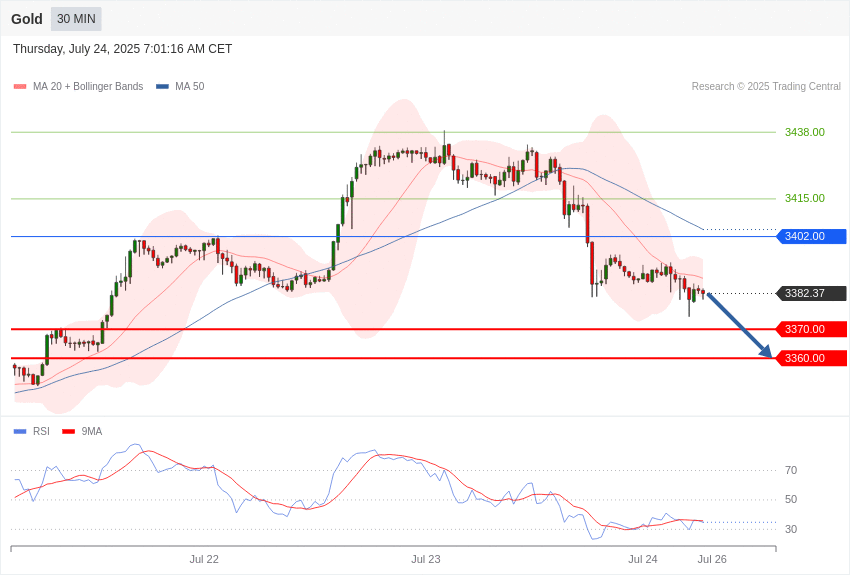Image resolution: width=850 pixels, height=576 pixels.
Task: Click the RSI 30 level label
Action: pyautogui.click(x=791, y=529)
